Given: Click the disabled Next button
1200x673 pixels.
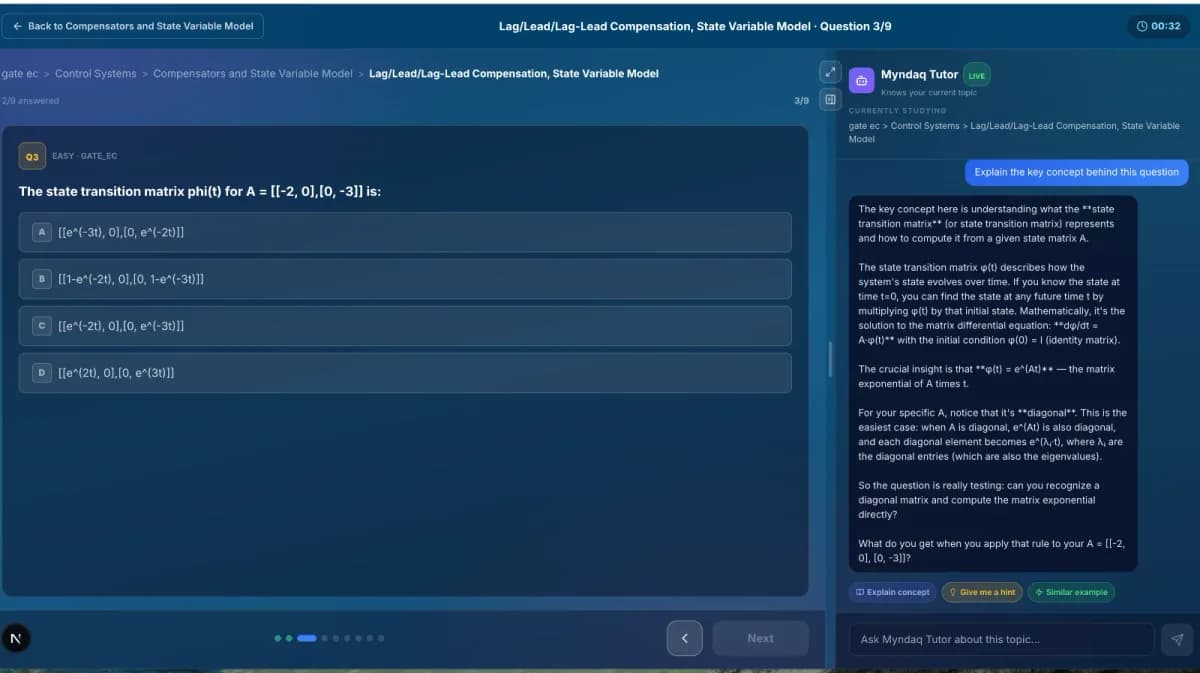Looking at the screenshot, I should 760,638.
